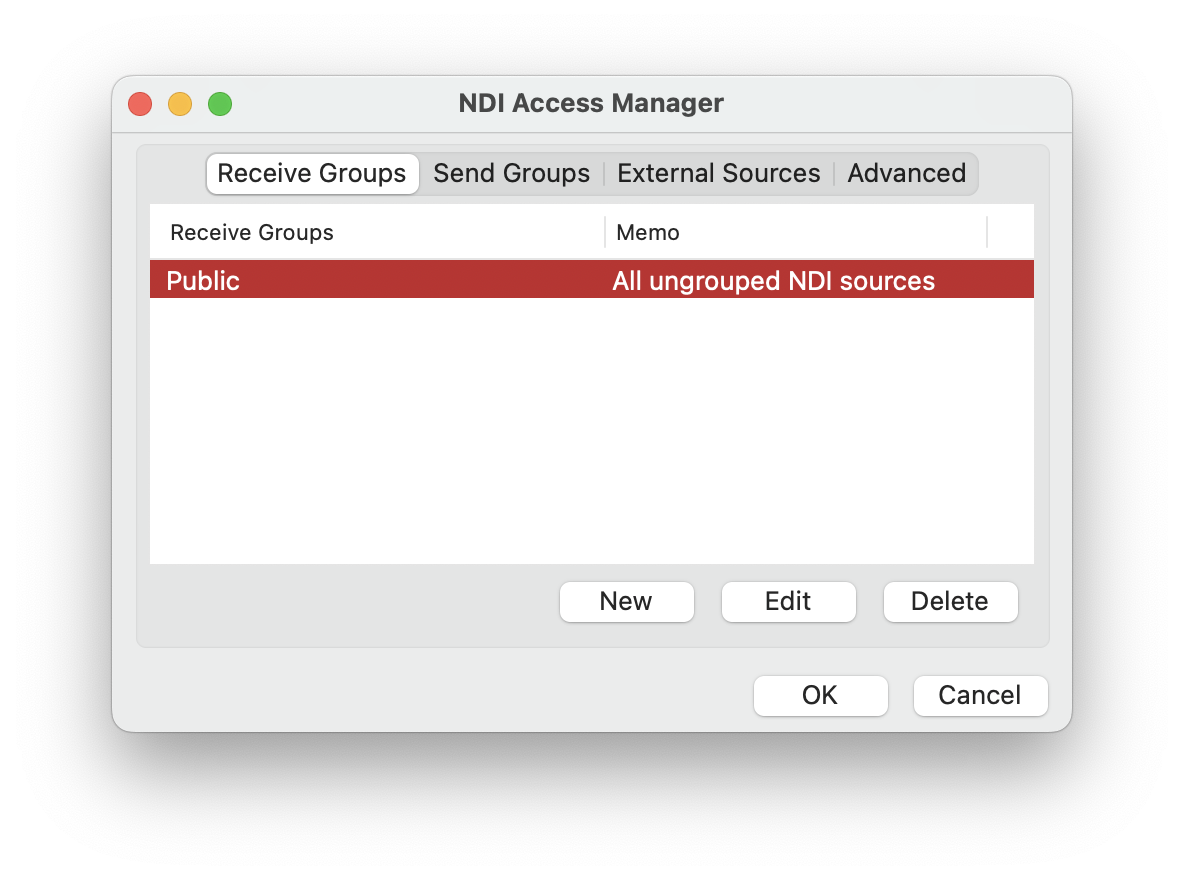Screen dimensions: 1184x880
Task: Switch to the Send Groups tab
Action: 511,173
